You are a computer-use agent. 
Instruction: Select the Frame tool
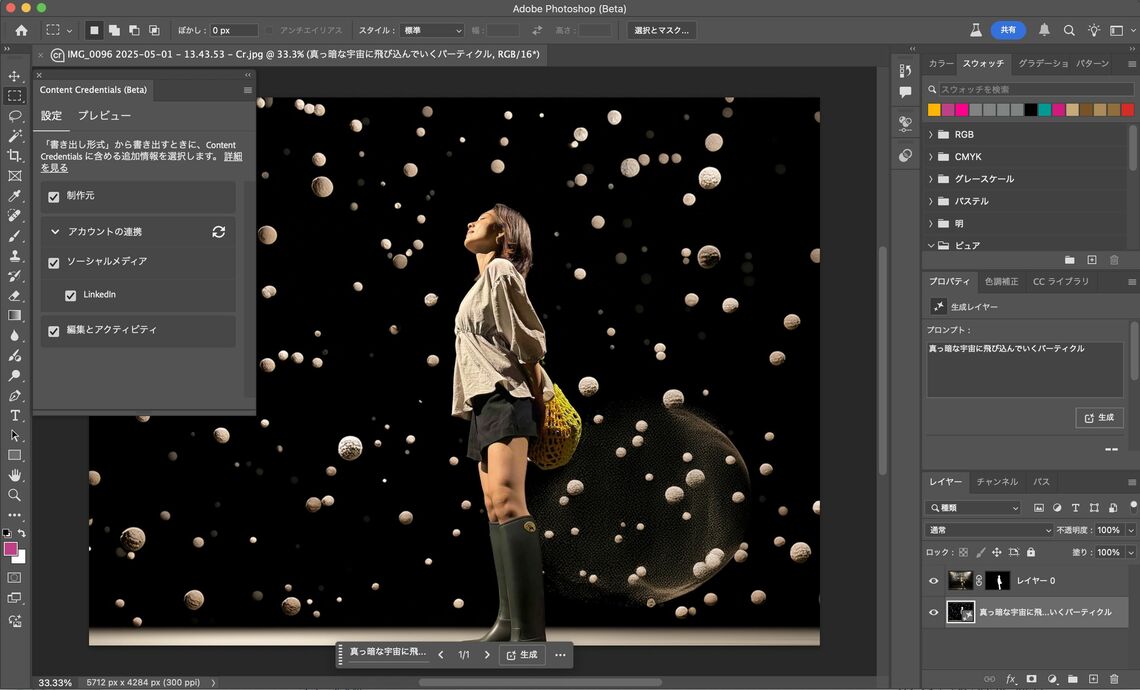15,176
